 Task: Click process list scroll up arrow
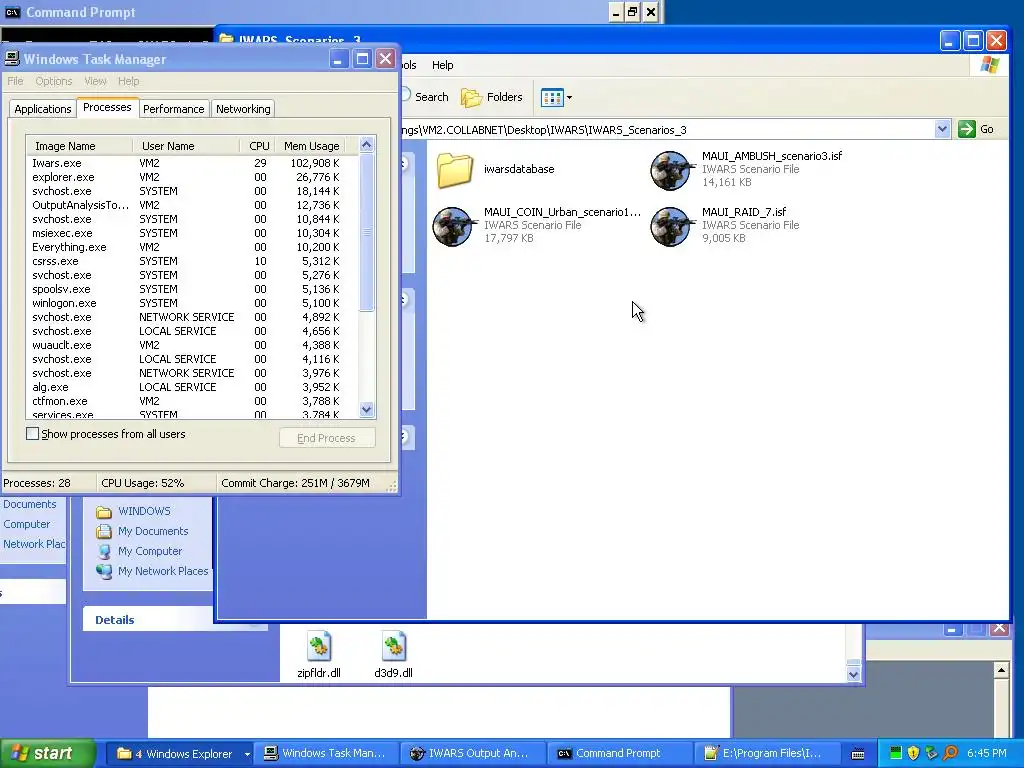(366, 144)
